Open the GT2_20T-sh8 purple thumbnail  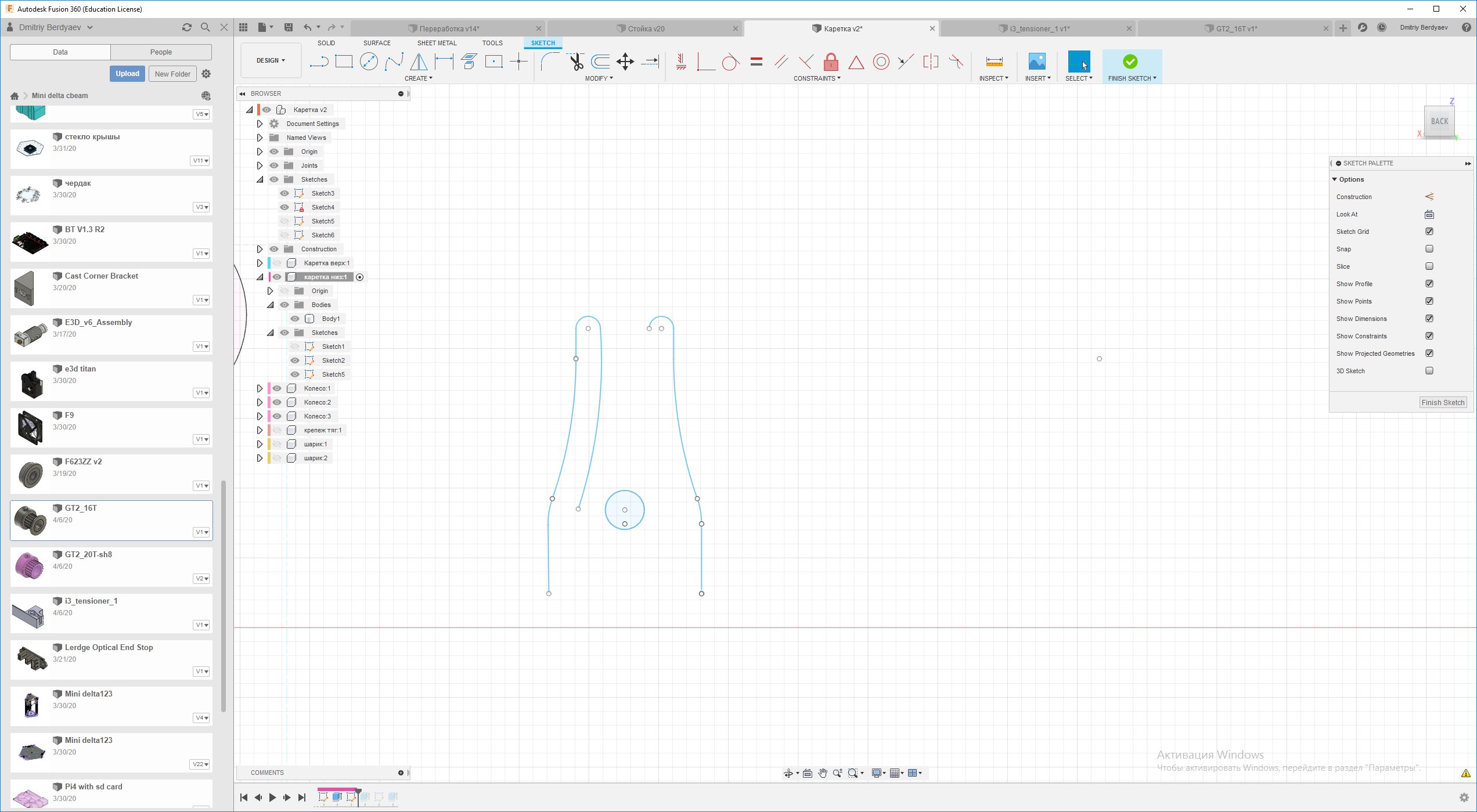click(x=30, y=566)
